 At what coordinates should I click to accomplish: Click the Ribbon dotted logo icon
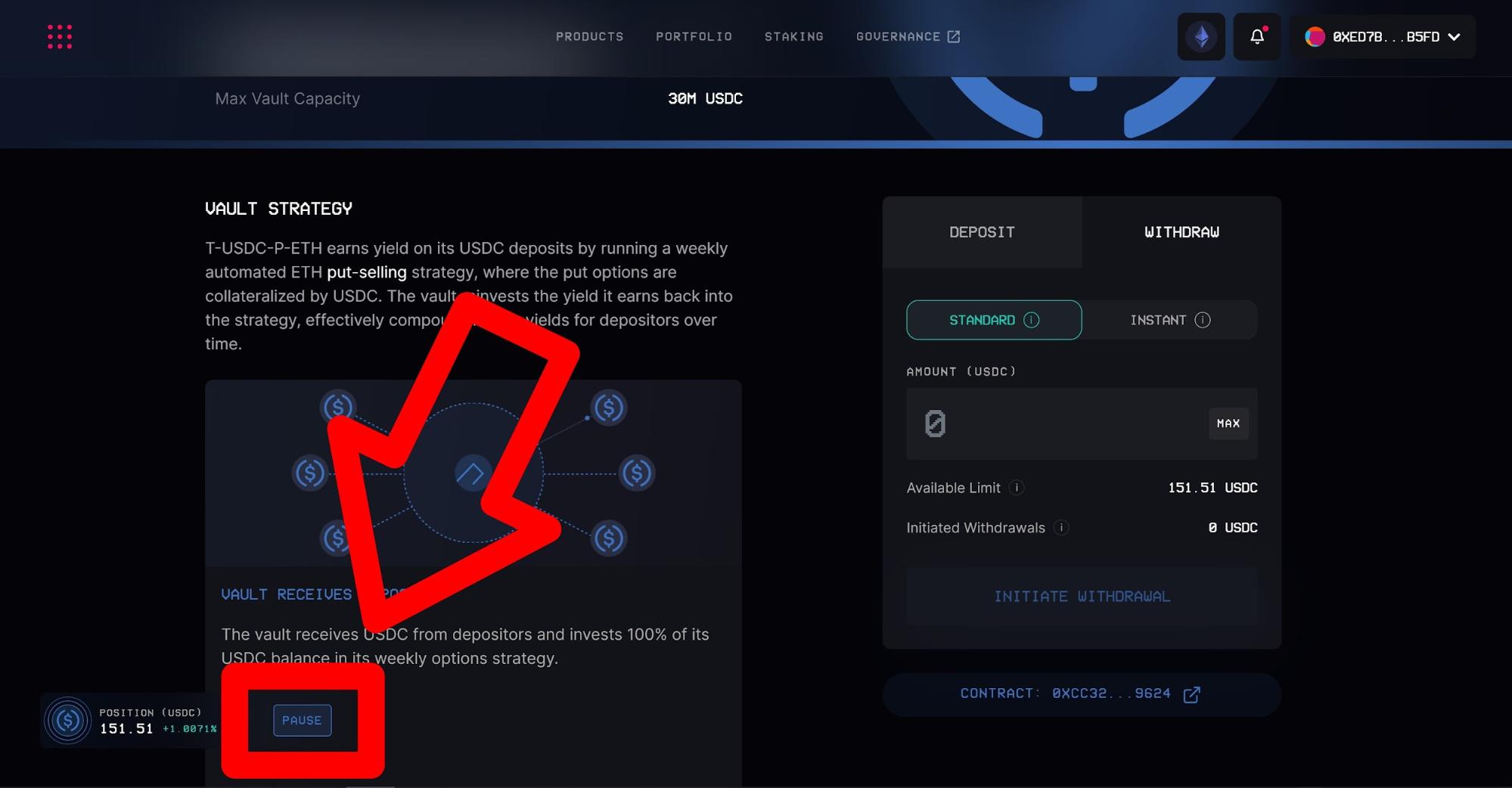click(x=60, y=36)
